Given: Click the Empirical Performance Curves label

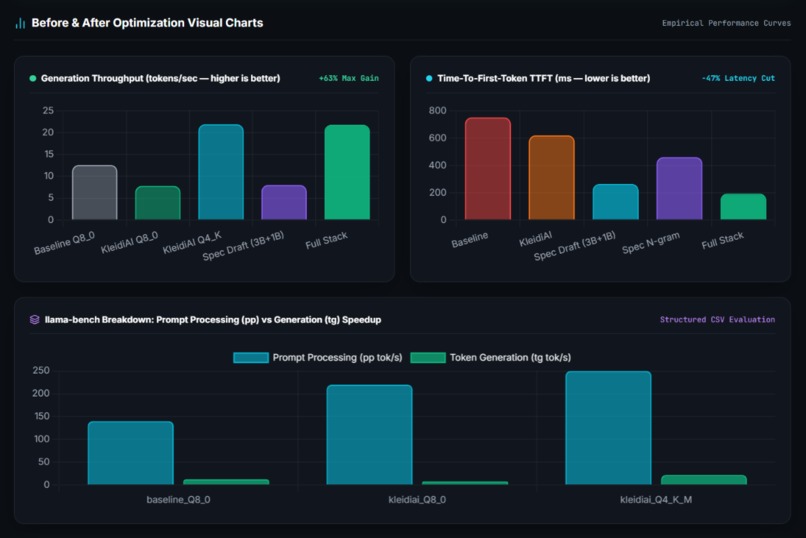Looking at the screenshot, I should click(726, 23).
